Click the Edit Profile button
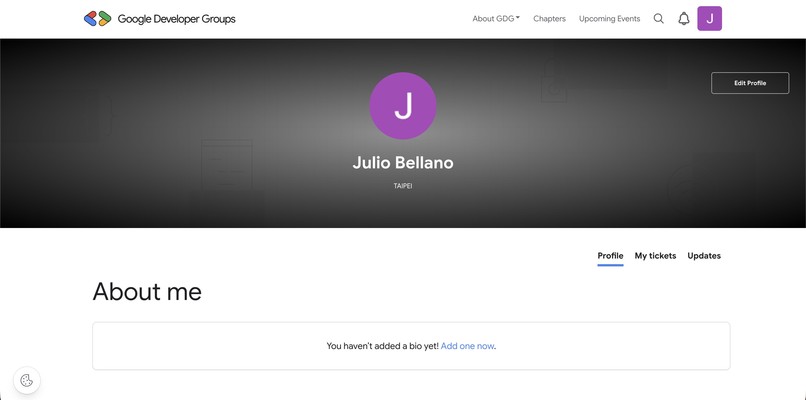Image resolution: width=806 pixels, height=400 pixels. pyautogui.click(x=750, y=83)
